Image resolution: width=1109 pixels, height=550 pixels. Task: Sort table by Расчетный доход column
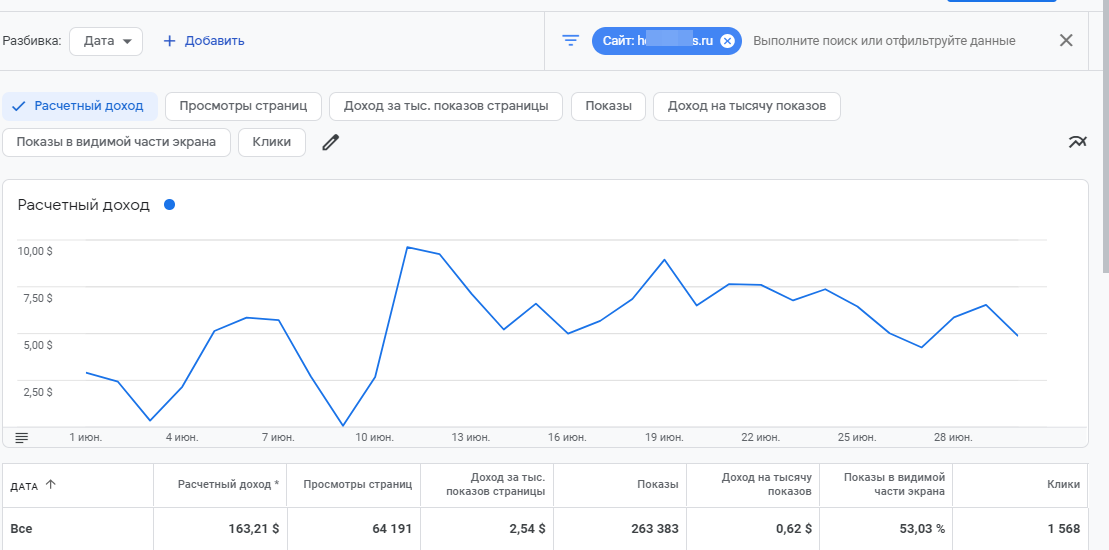coord(228,485)
